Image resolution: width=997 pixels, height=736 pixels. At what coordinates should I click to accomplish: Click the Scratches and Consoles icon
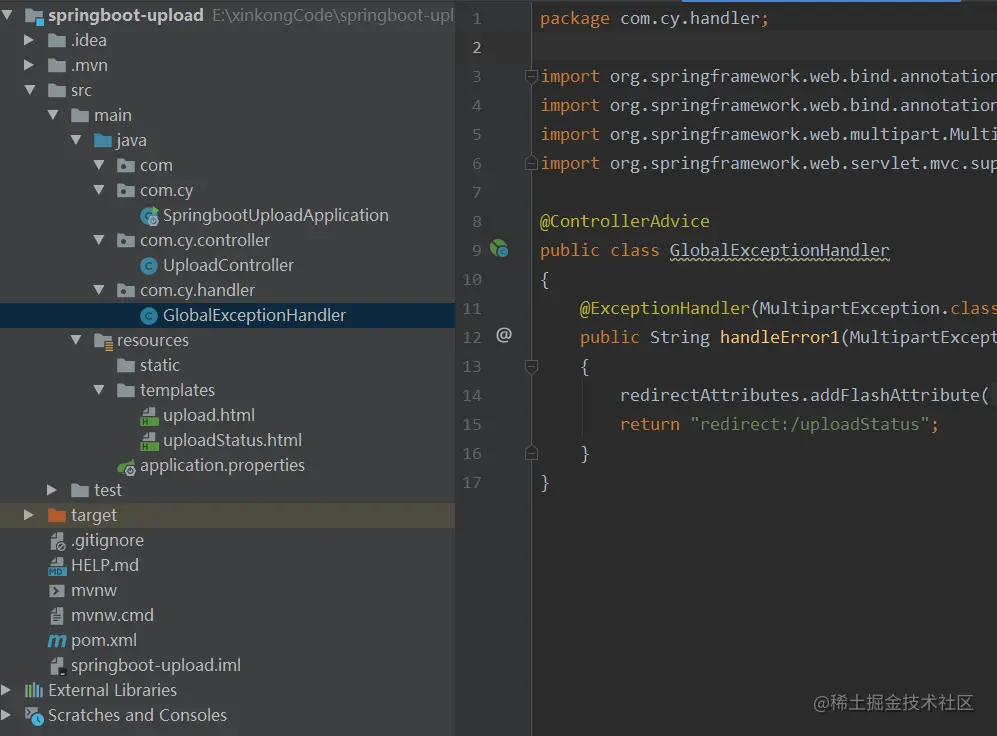click(x=34, y=716)
